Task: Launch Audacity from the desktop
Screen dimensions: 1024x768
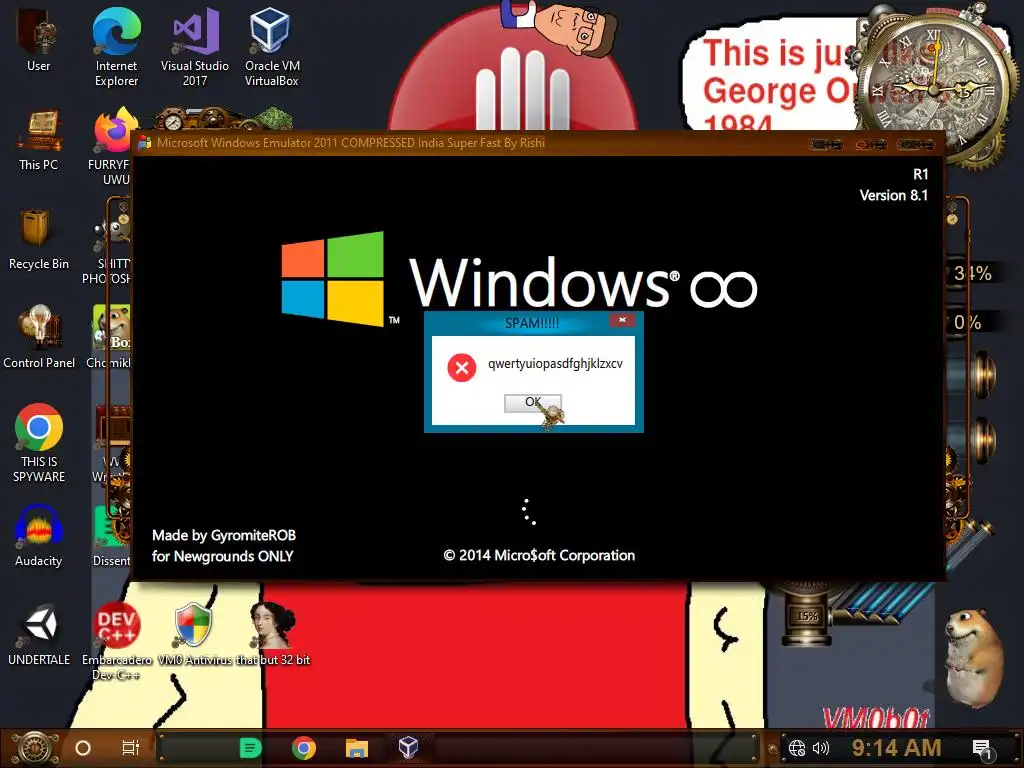Action: point(39,536)
